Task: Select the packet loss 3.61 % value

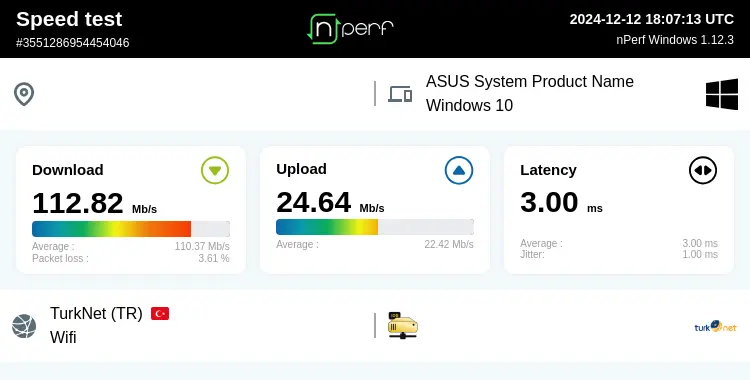Action: click(x=214, y=258)
